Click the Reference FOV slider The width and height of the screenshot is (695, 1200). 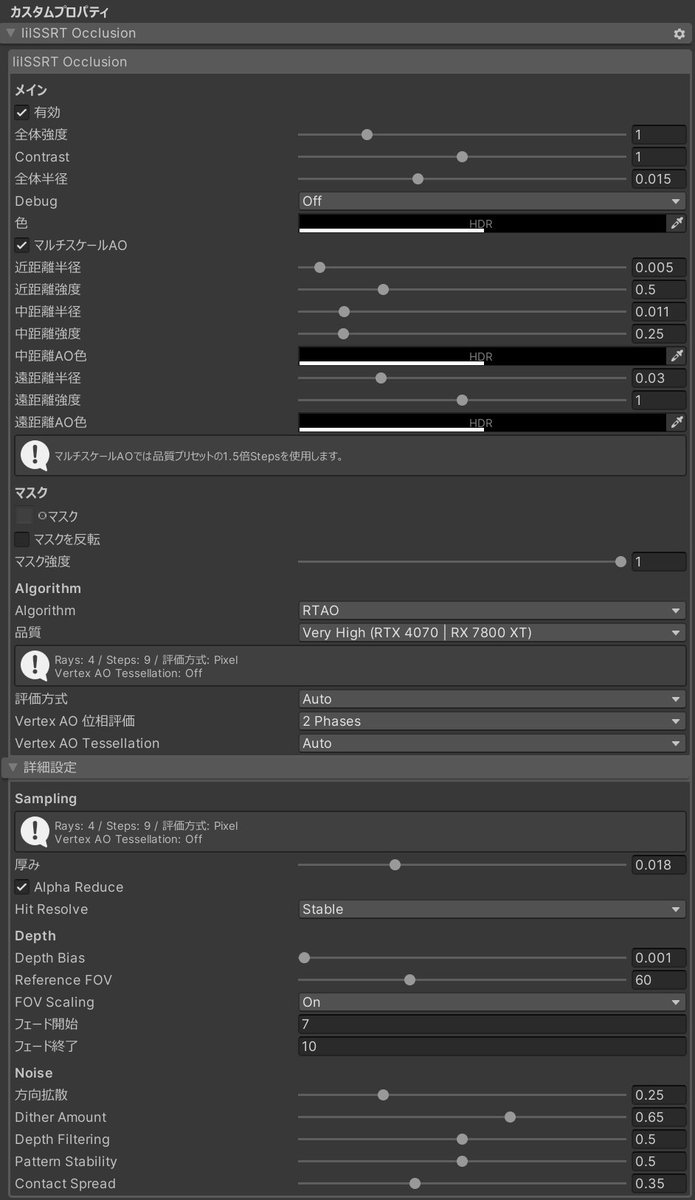[462, 980]
